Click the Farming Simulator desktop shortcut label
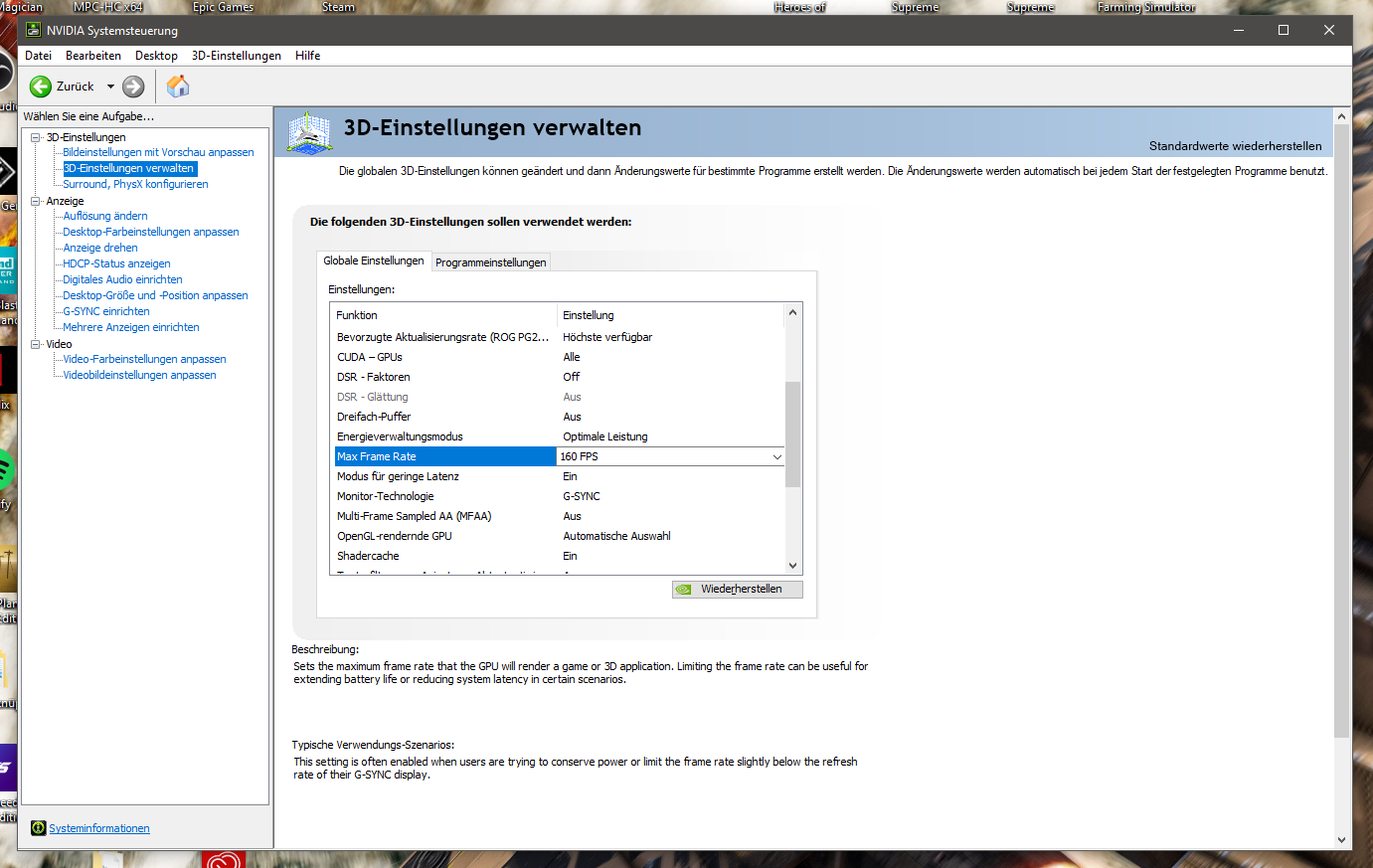Image resolution: width=1373 pixels, height=868 pixels. point(1146,7)
